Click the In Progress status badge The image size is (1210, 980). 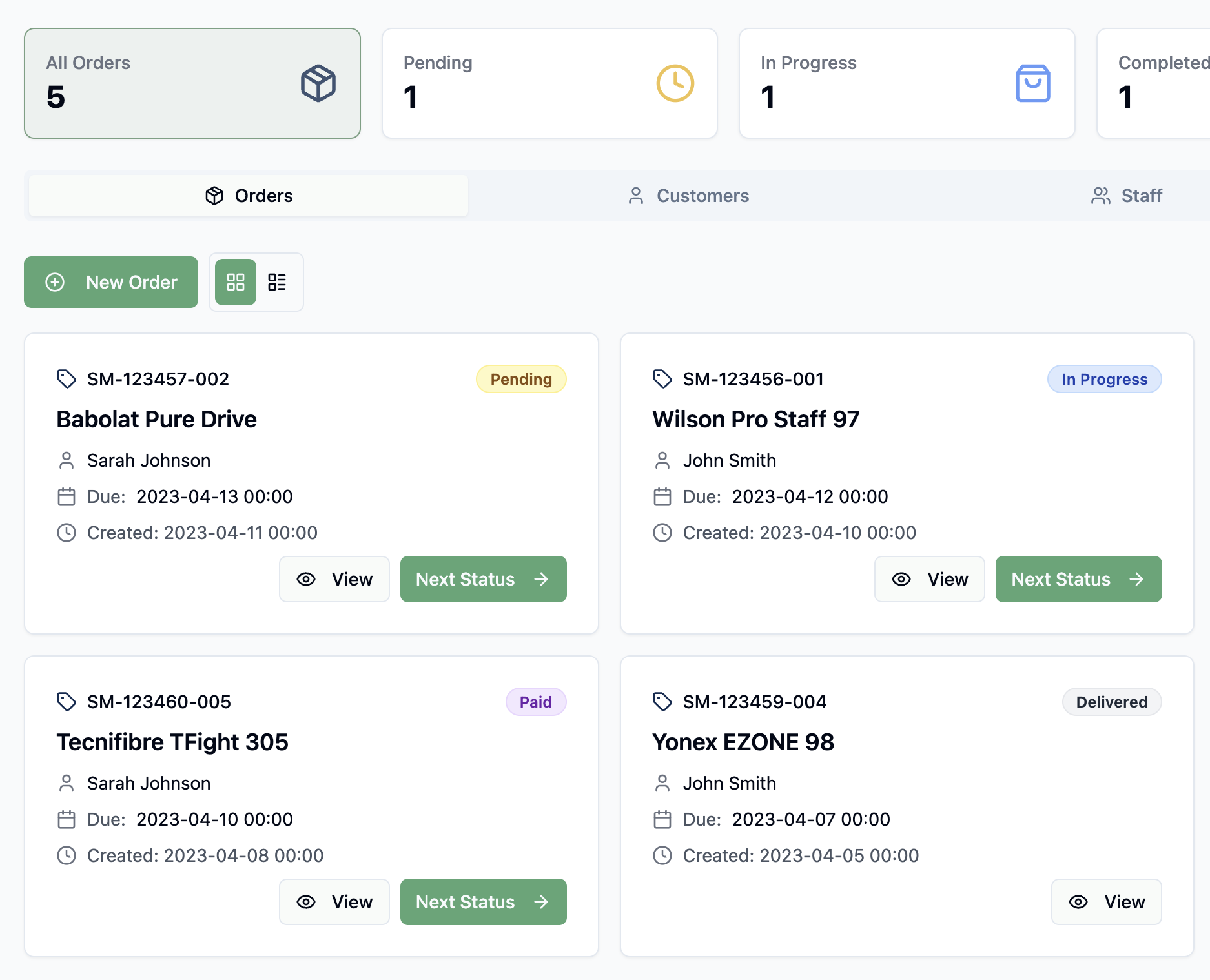[1105, 379]
